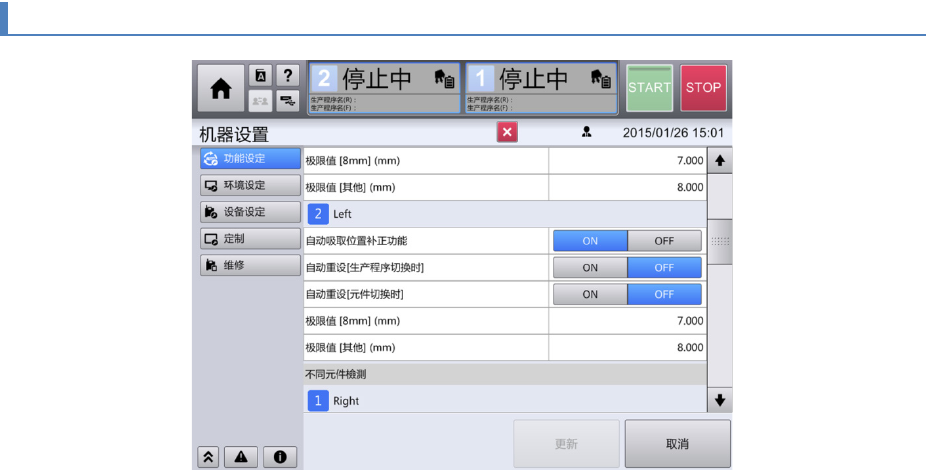Click the Right section header label

click(x=346, y=402)
